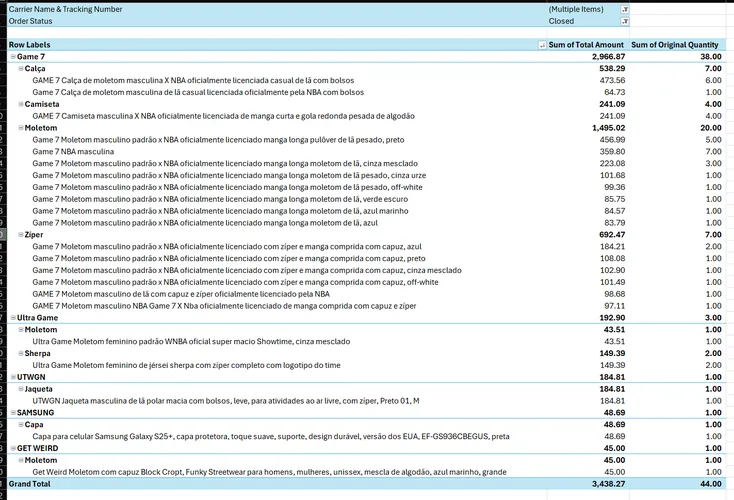Click the Sherpa subtotal 149.39 in bold
Screen dimensions: 734x500
click(612, 353)
